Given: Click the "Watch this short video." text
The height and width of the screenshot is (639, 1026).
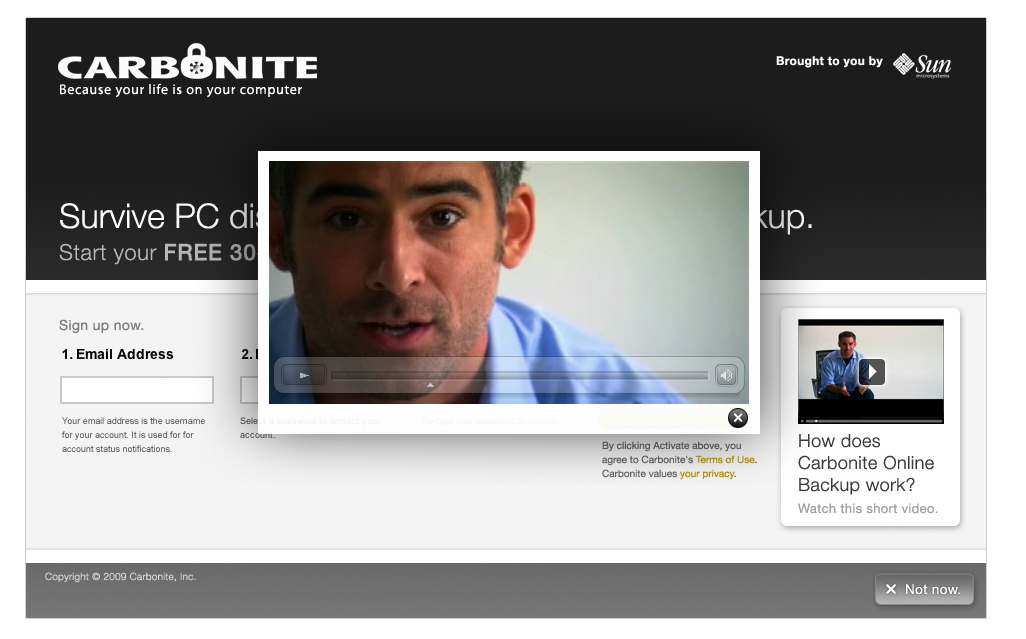Looking at the screenshot, I should click(867, 509).
